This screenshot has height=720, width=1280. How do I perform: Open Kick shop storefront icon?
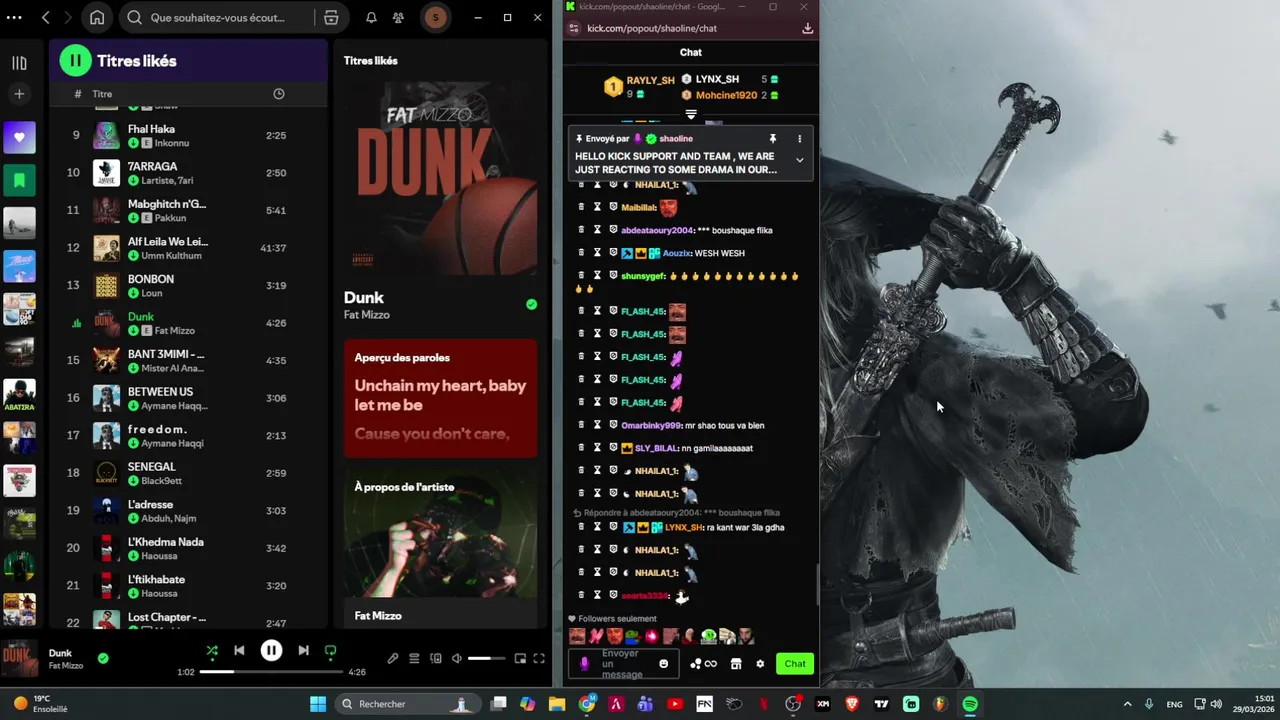pos(736,664)
